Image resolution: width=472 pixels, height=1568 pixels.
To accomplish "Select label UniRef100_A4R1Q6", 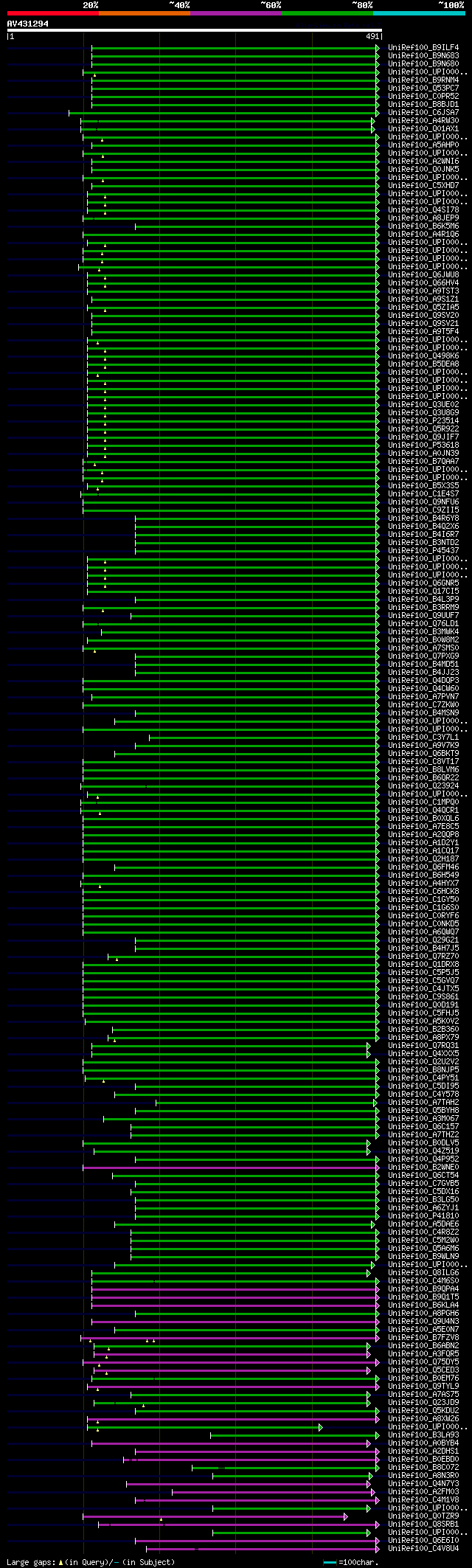I will point(423,235).
